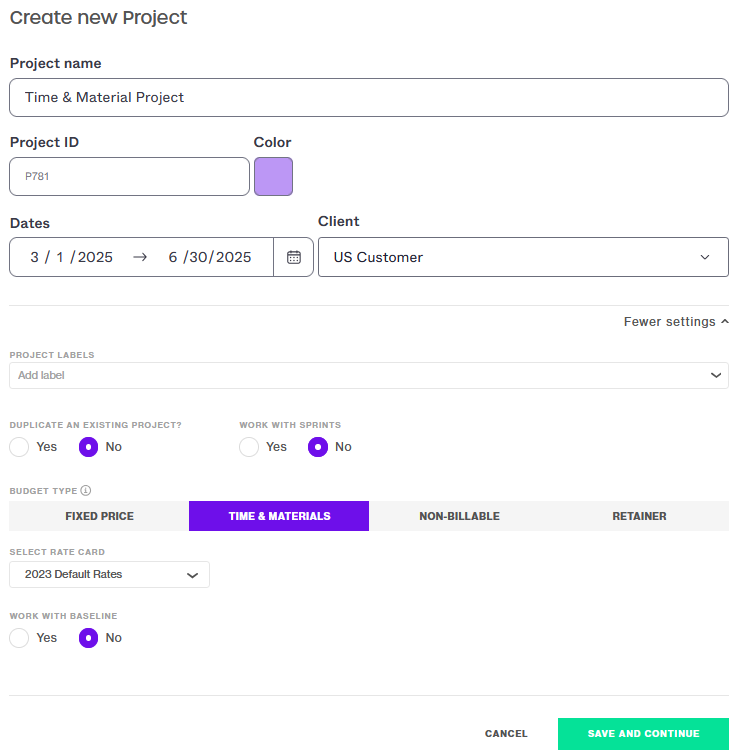Cancel the project creation
This screenshot has width=737, height=756.
[506, 733]
